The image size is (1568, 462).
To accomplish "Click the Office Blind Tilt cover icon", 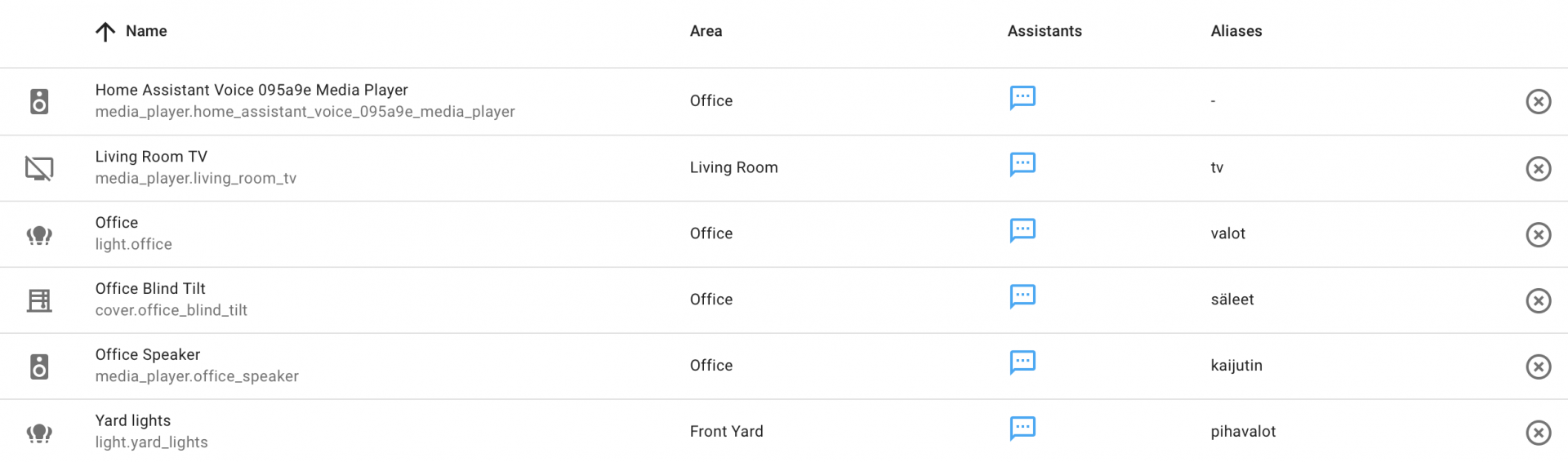I will pyautogui.click(x=39, y=300).
